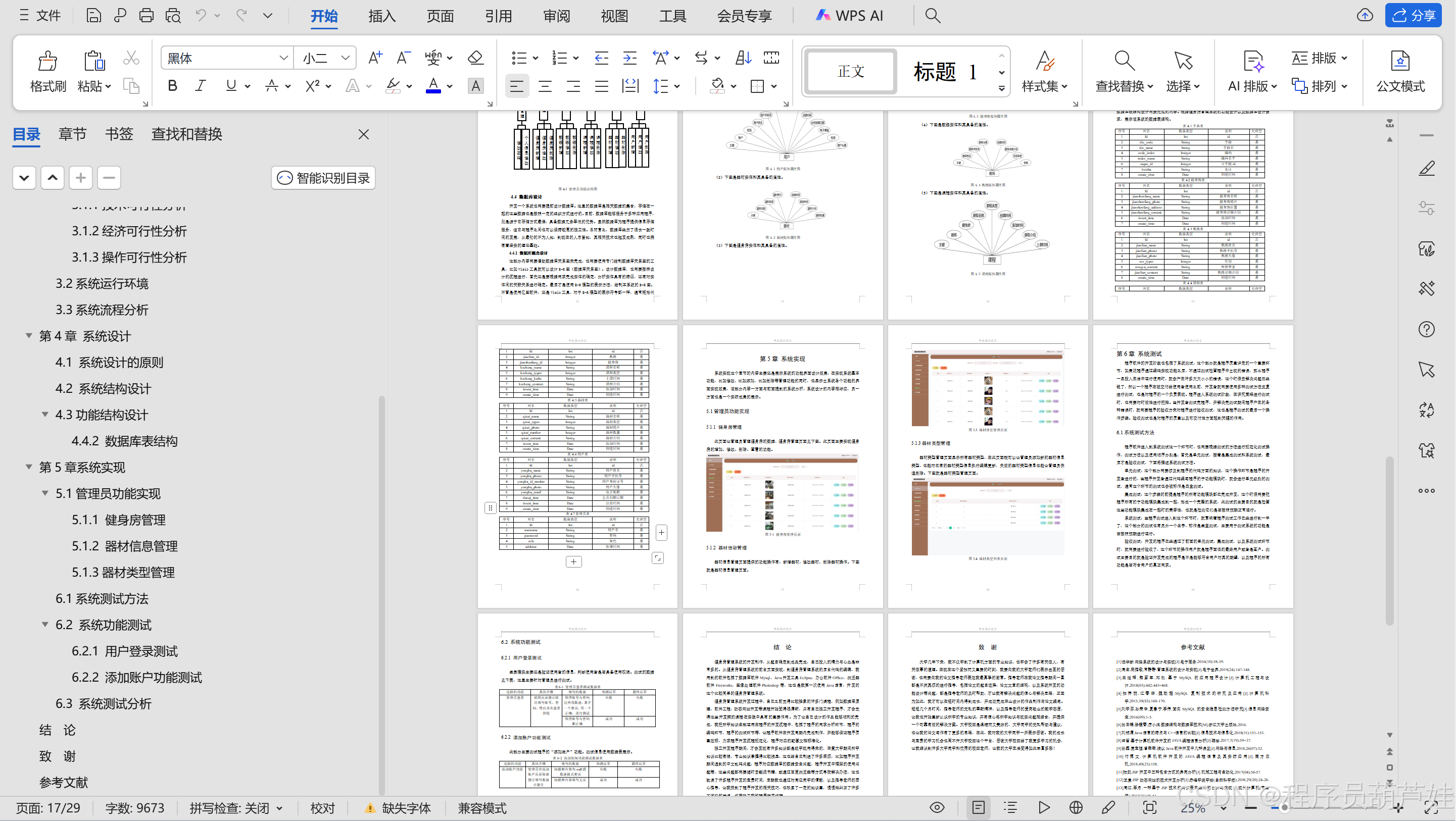This screenshot has height=821, width=1456.
Task: Click the 智能识别目录 button
Action: (323, 178)
